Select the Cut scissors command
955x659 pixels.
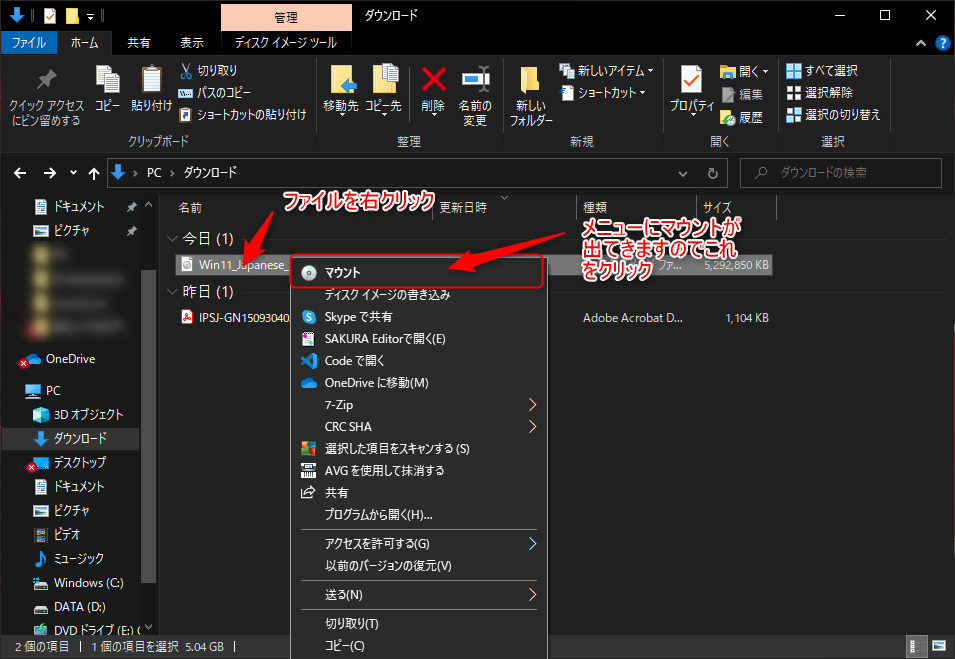(208, 71)
